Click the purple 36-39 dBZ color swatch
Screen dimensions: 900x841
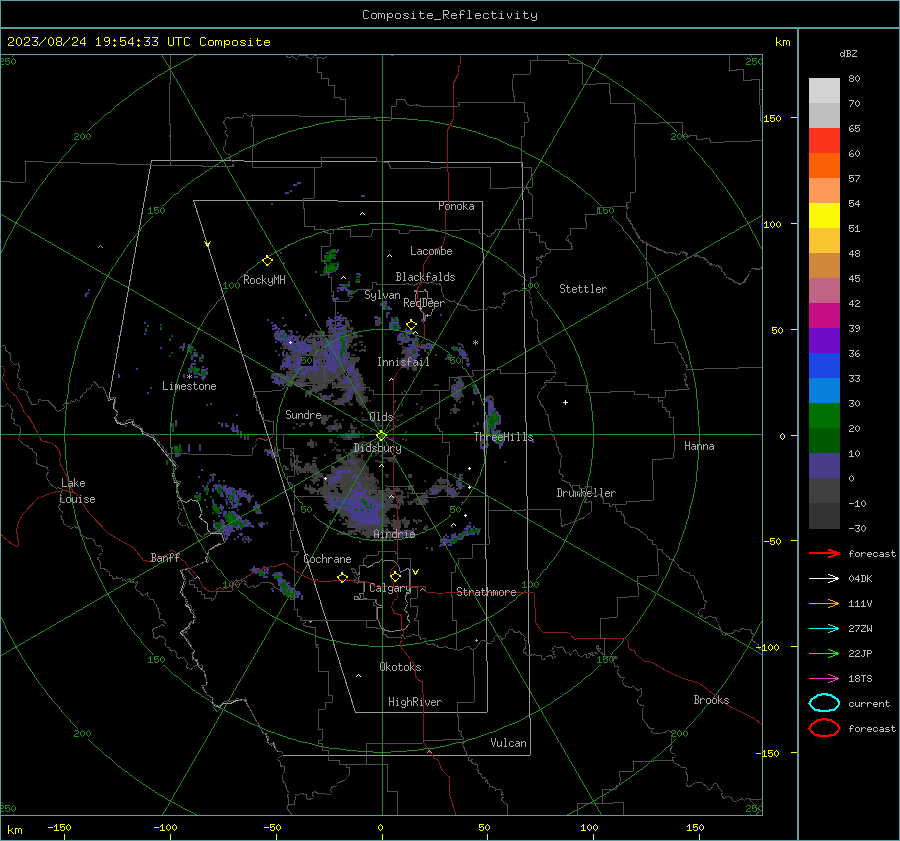824,340
